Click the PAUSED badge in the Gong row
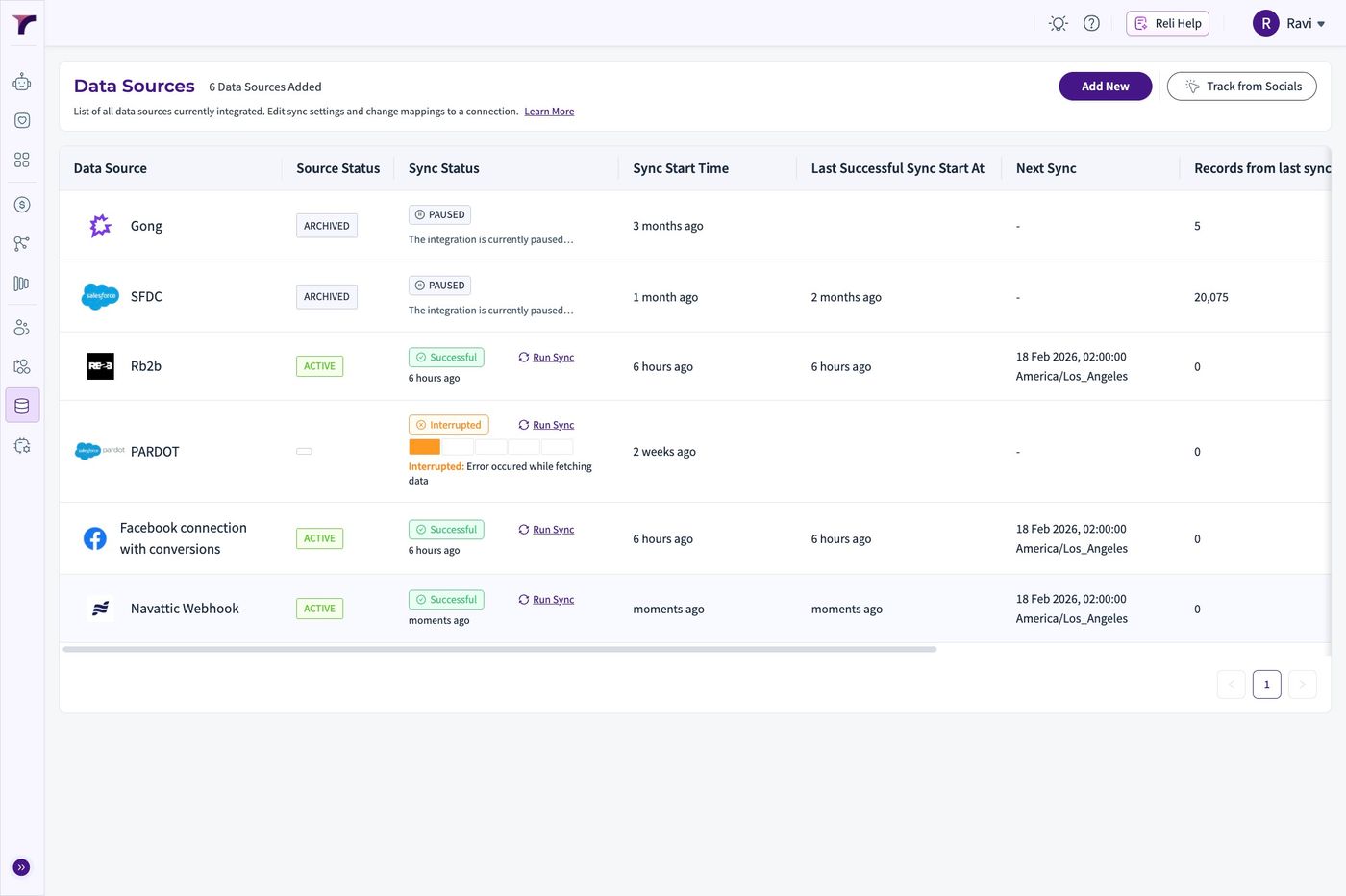 coord(439,214)
